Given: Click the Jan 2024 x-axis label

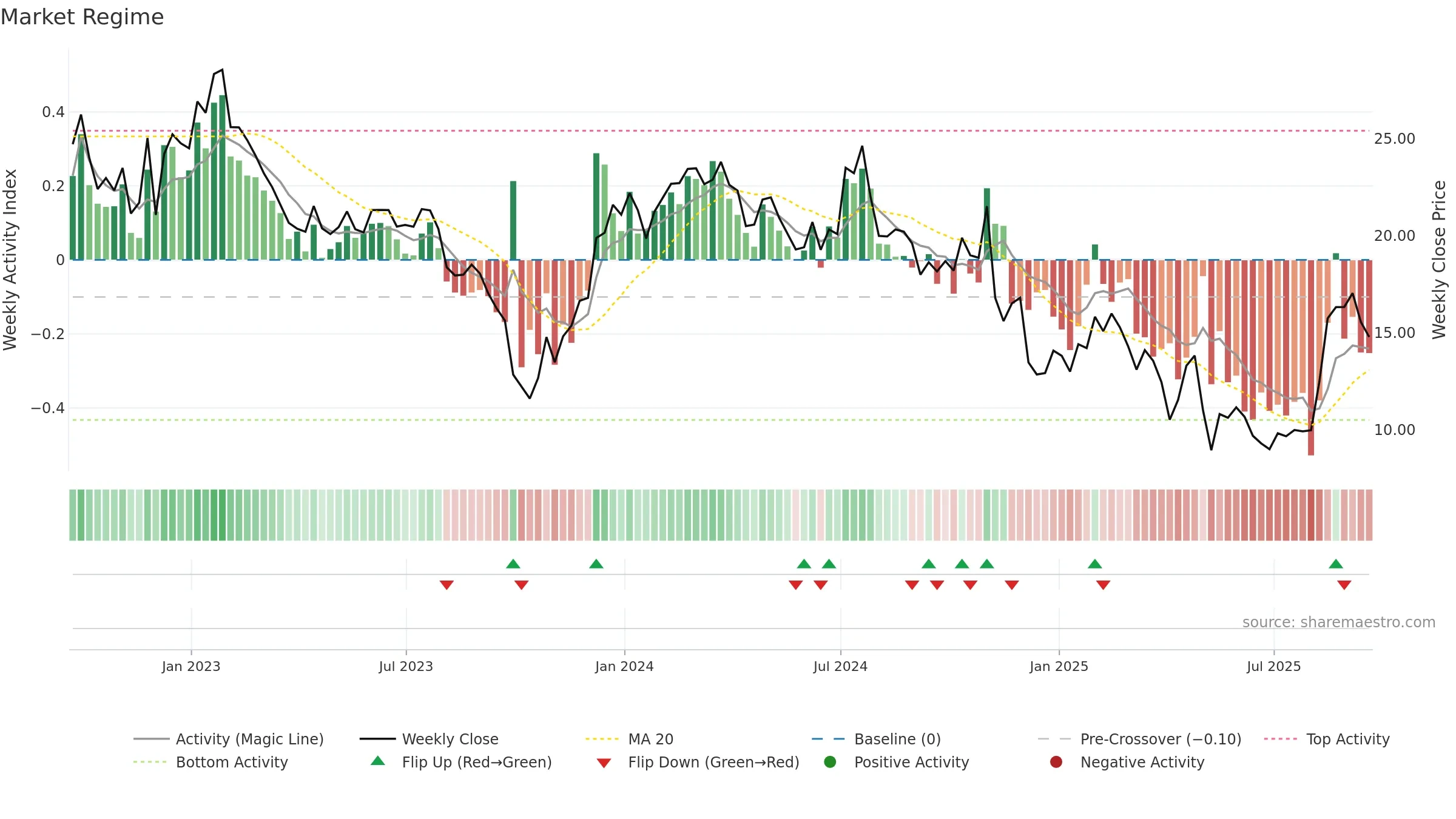Looking at the screenshot, I should tap(624, 666).
